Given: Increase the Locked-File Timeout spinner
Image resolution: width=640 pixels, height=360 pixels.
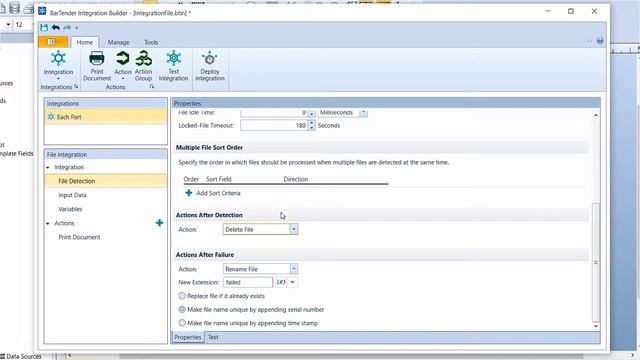Looking at the screenshot, I should pos(312,123).
